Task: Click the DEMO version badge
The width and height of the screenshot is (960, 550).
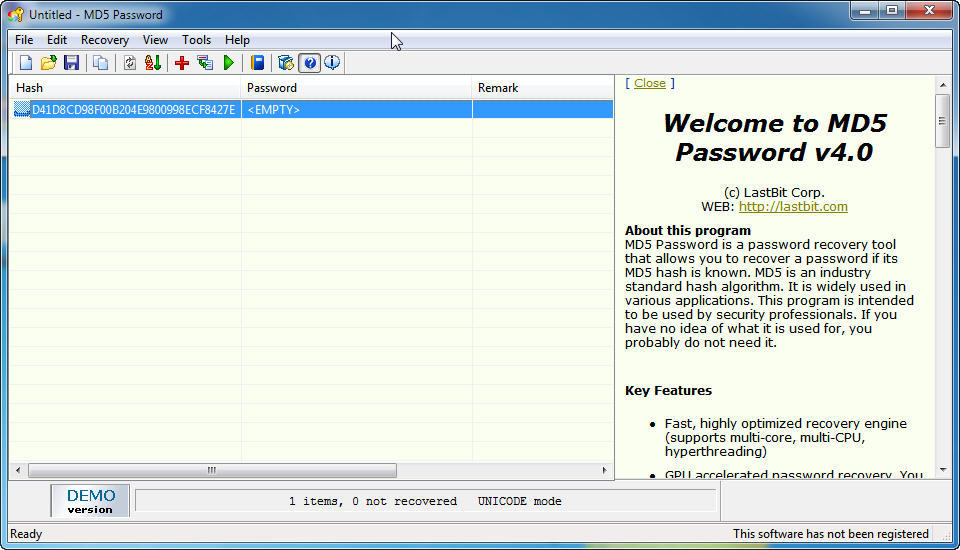Action: tap(90, 500)
